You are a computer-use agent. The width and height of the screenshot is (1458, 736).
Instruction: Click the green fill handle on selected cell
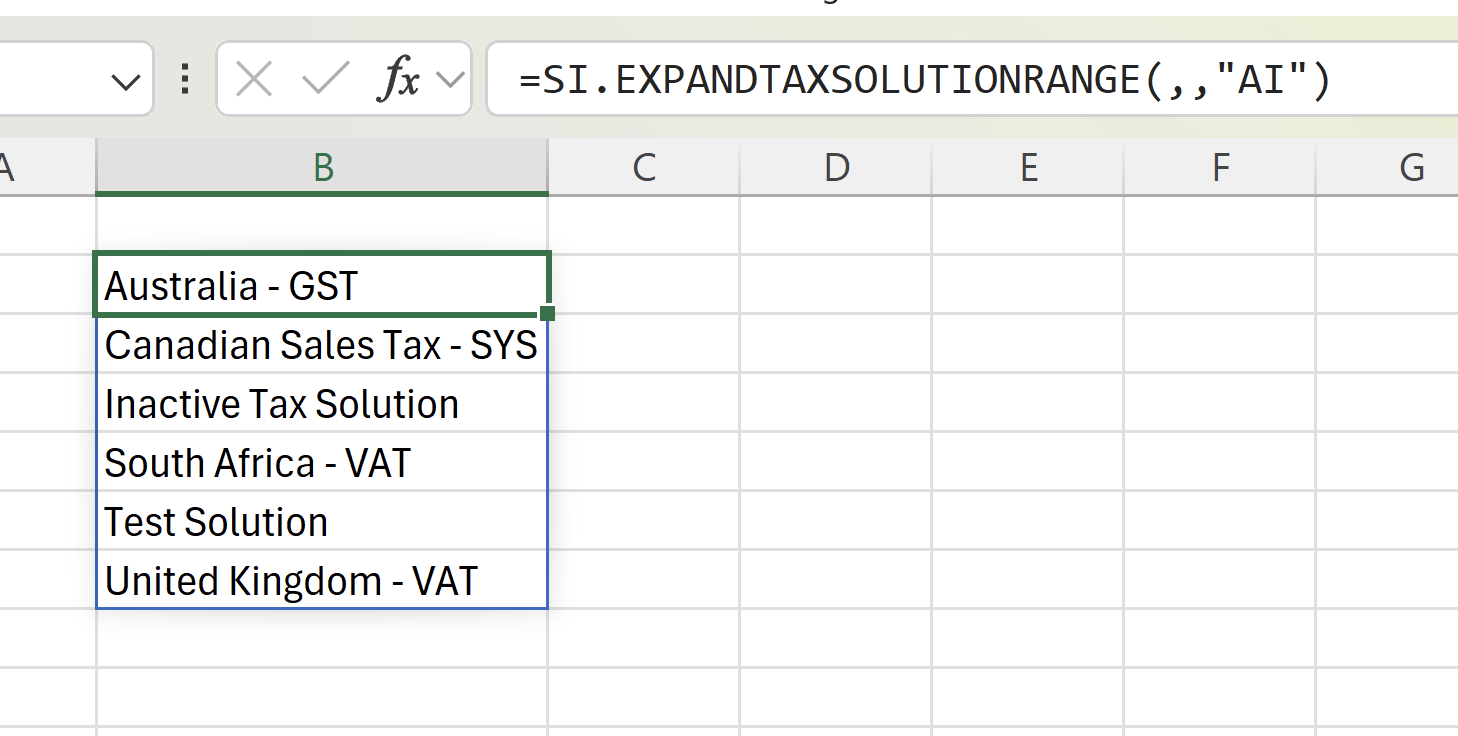click(547, 313)
